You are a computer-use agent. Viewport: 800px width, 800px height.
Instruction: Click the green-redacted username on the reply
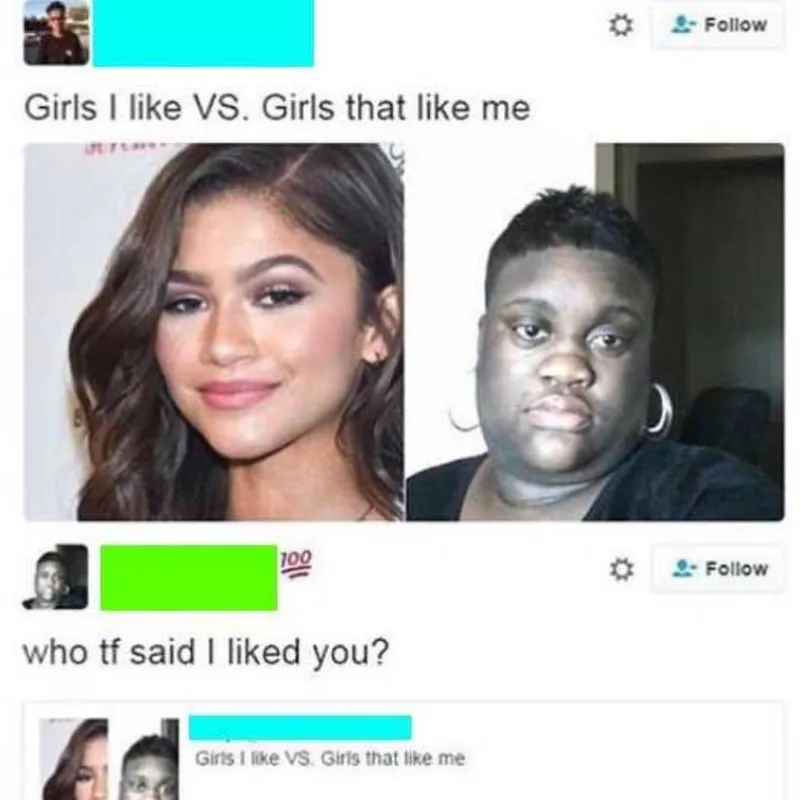click(x=189, y=578)
